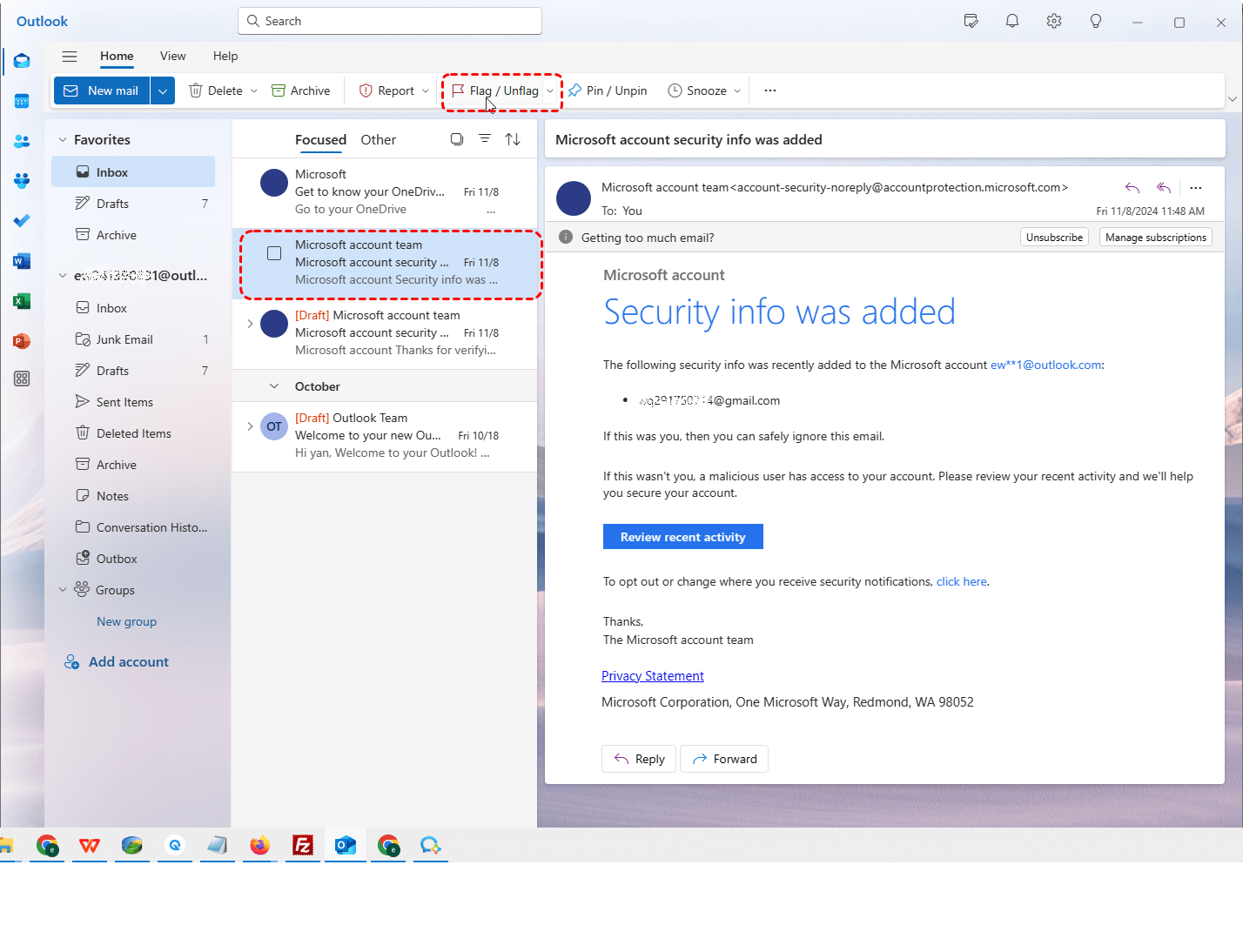
Task: Delete the selected message
Action: (x=216, y=91)
